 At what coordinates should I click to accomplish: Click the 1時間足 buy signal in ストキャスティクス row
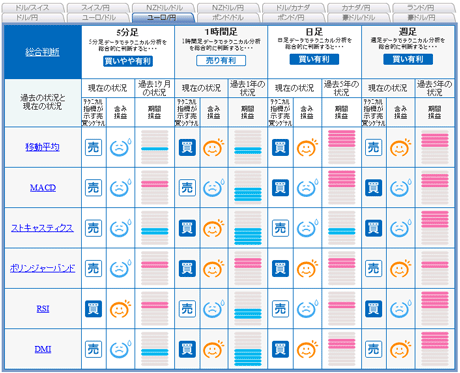coord(187,228)
